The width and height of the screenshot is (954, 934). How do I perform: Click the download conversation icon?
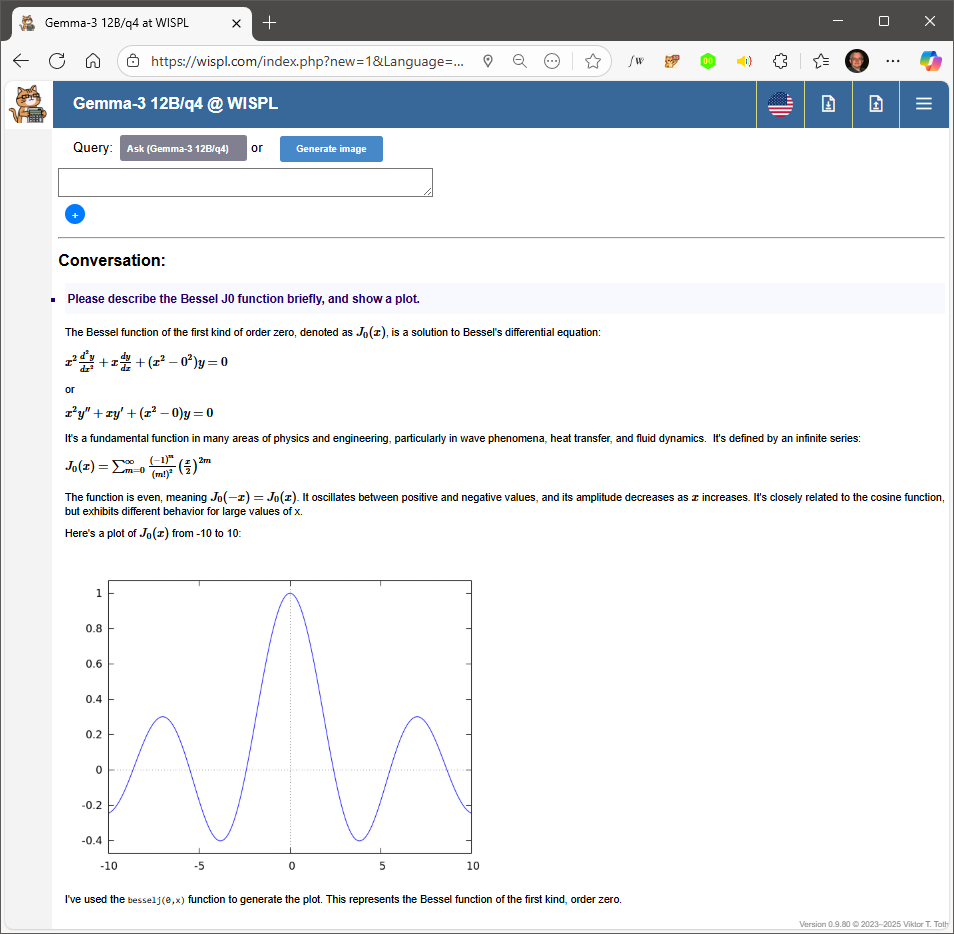(828, 104)
